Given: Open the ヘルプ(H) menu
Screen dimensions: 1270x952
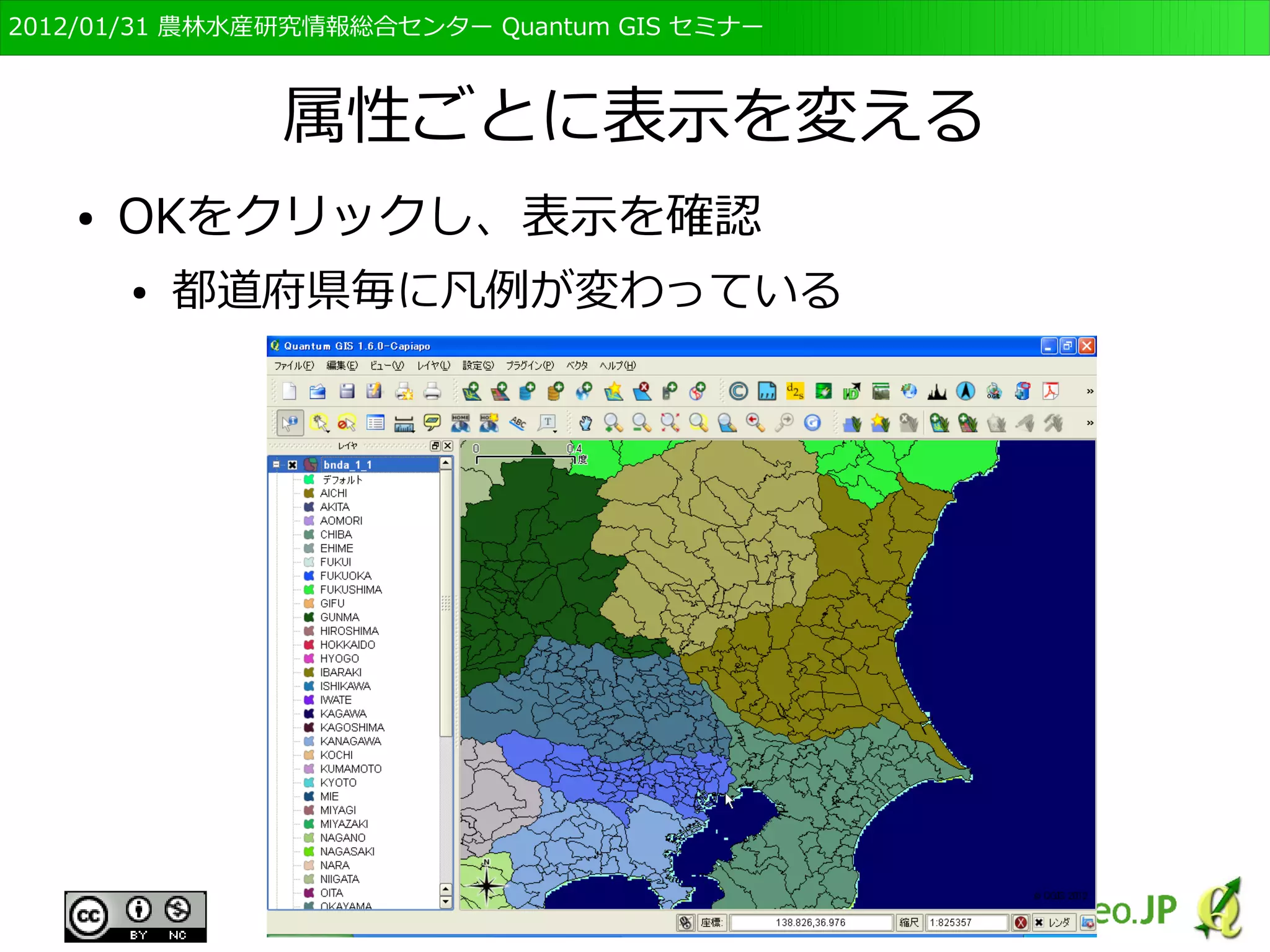Looking at the screenshot, I should tap(618, 366).
